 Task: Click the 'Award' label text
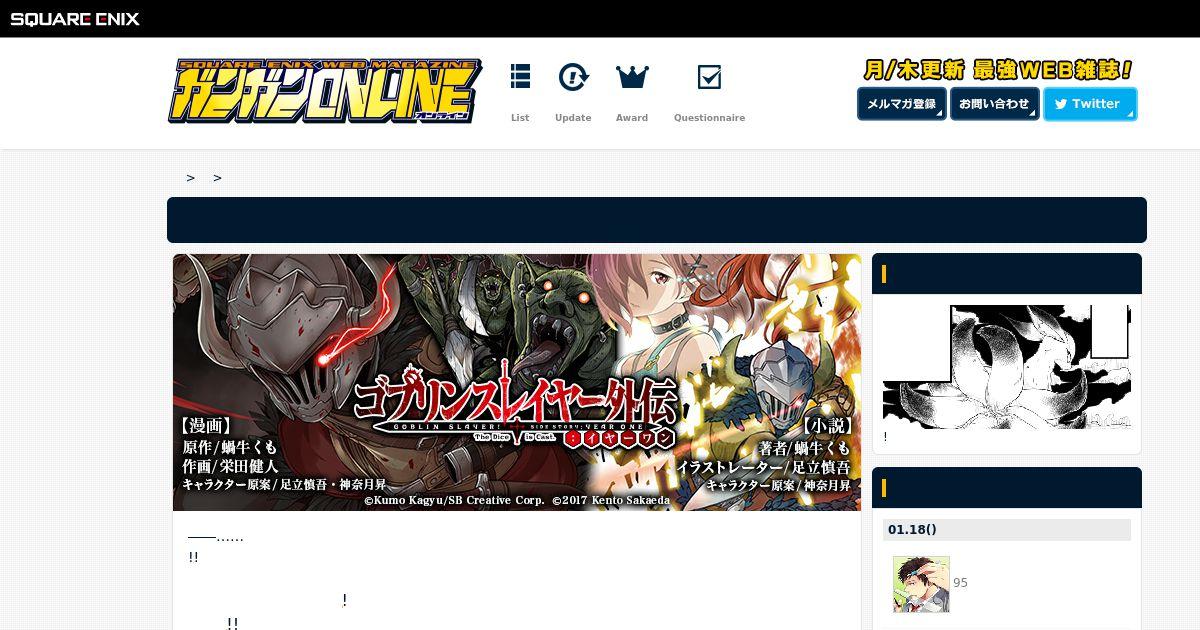point(632,118)
